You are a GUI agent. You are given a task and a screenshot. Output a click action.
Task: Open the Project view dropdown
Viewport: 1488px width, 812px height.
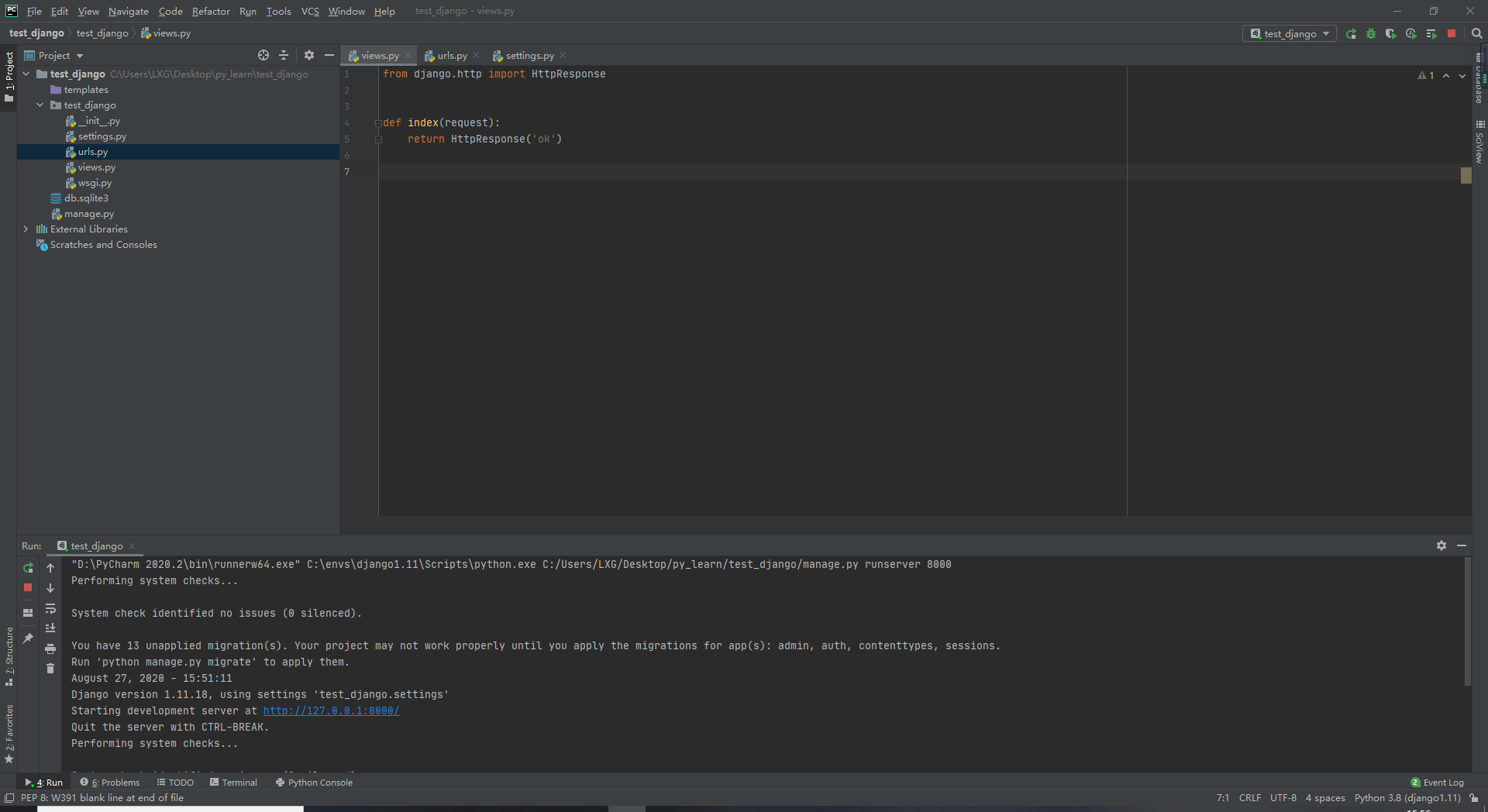[54, 55]
